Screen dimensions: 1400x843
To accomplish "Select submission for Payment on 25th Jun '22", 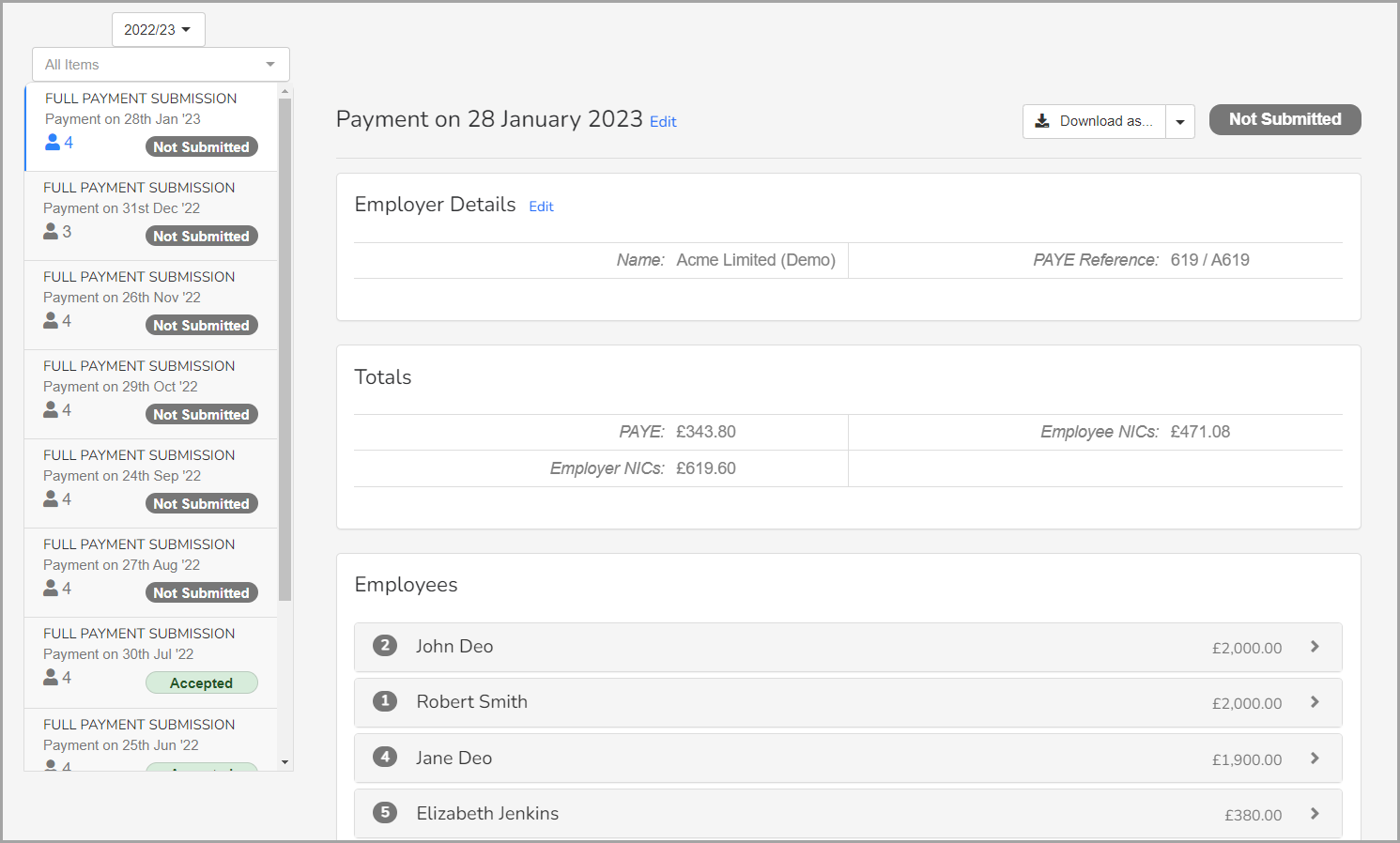I will pyautogui.click(x=151, y=740).
